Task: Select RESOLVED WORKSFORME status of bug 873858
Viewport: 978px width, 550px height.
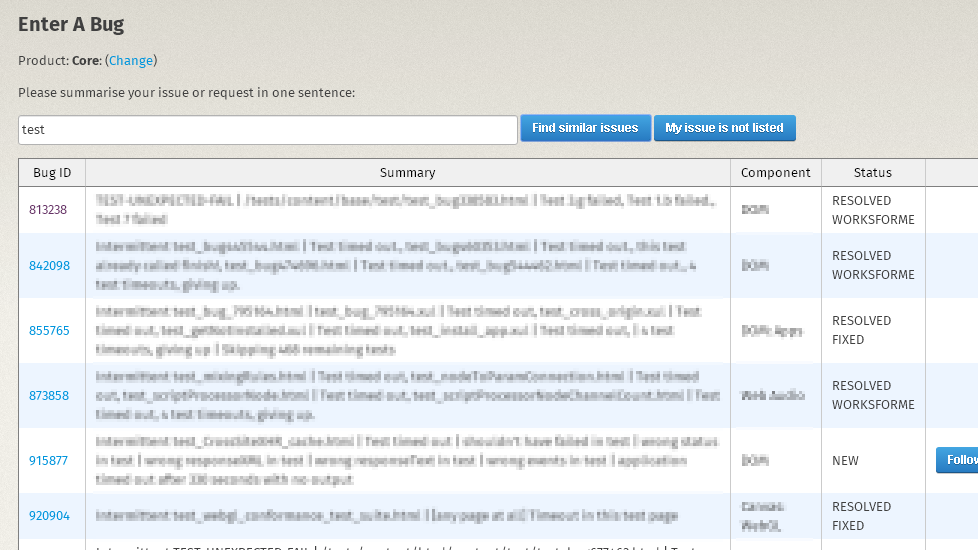Action: coord(873,395)
